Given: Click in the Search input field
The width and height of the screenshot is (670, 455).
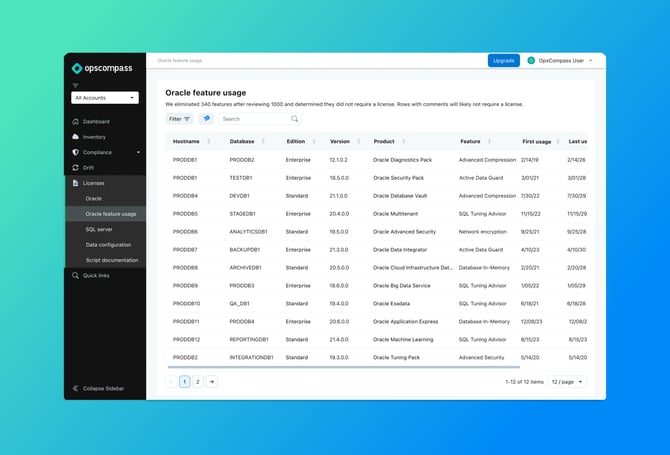Looking at the screenshot, I should [x=260, y=119].
